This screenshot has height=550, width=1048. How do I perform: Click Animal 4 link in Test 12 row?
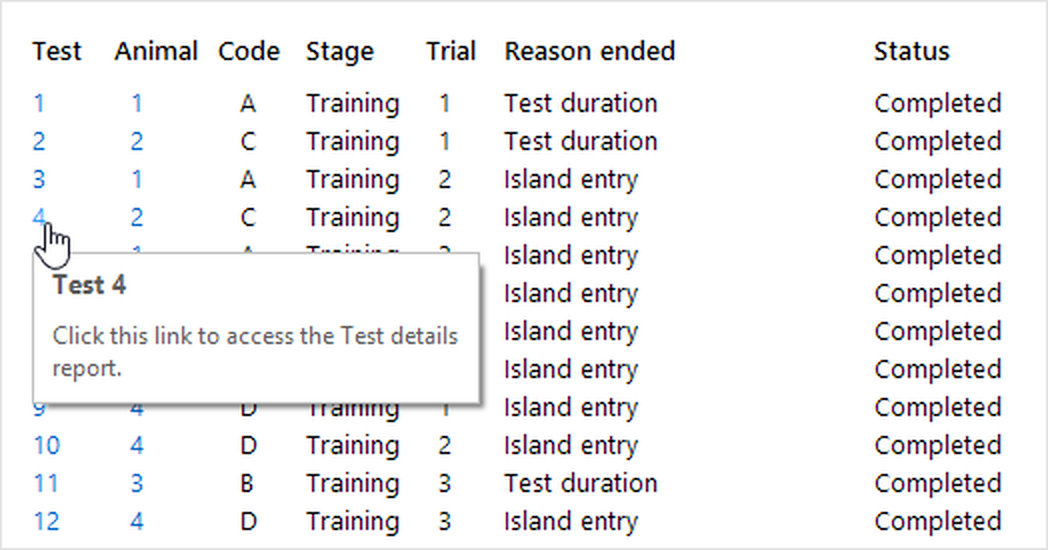(x=136, y=522)
